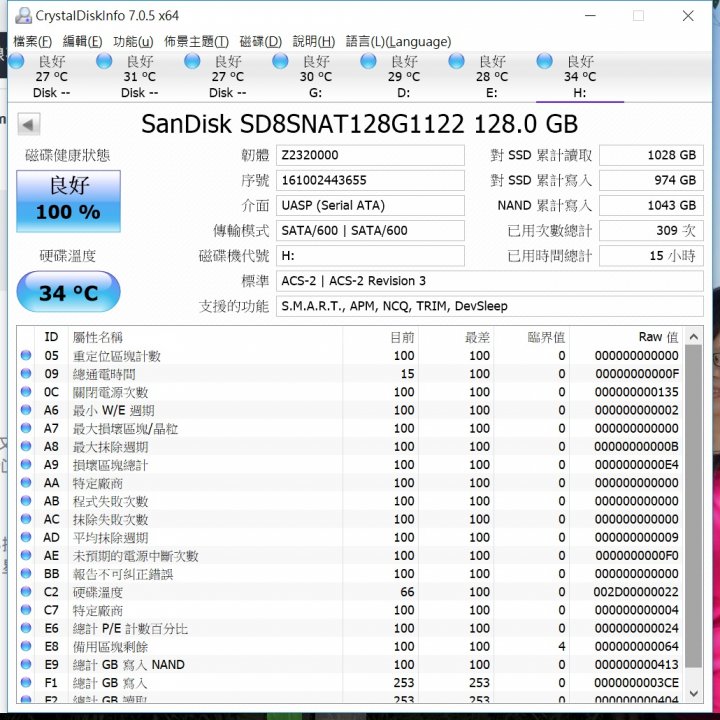
Task: Click status icon of attribute E9 row
Action: coord(26,664)
